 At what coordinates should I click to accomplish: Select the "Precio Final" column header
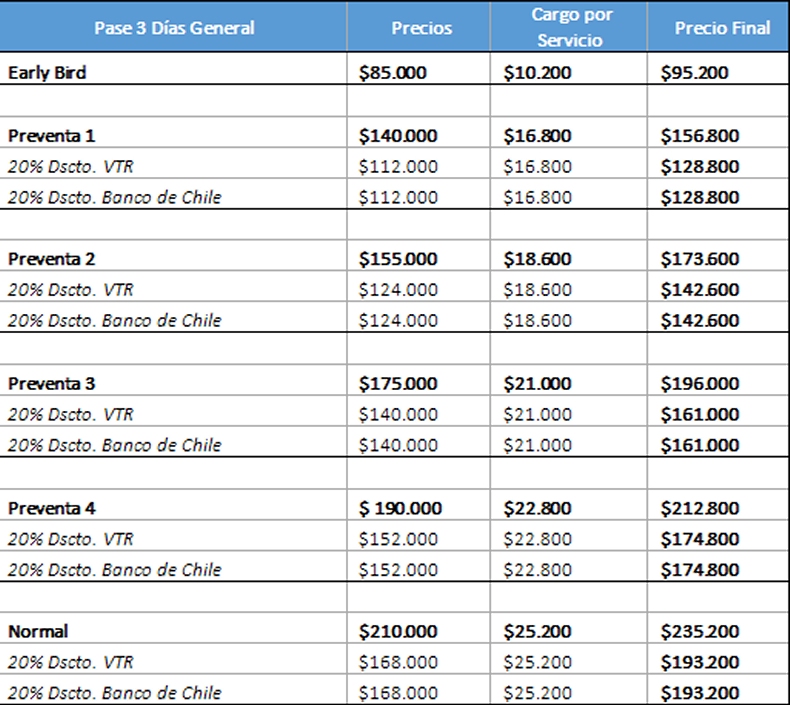click(x=722, y=28)
